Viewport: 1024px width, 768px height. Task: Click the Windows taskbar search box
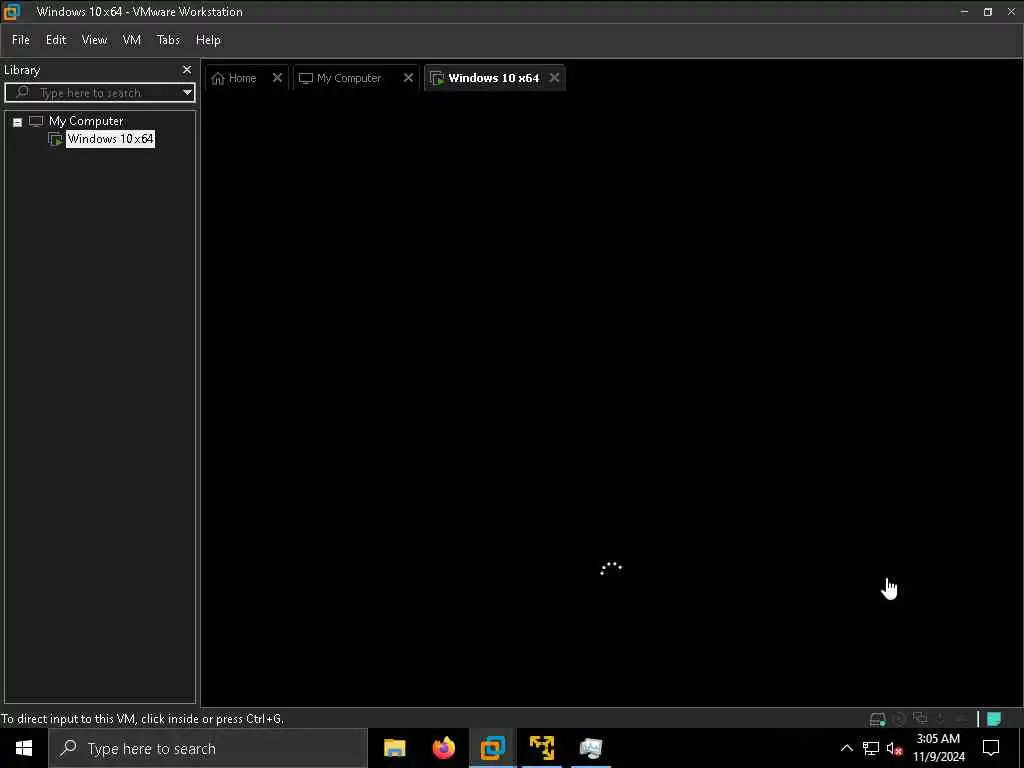coord(208,748)
